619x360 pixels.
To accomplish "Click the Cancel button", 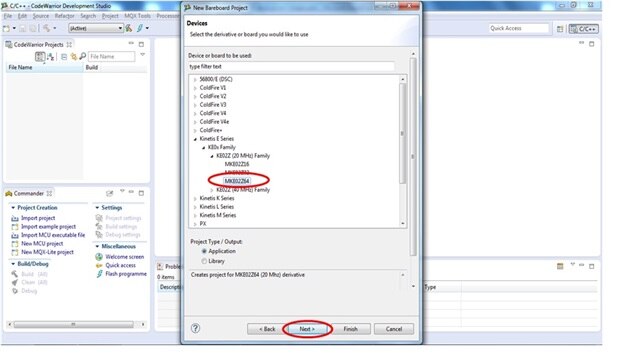I will [x=394, y=329].
